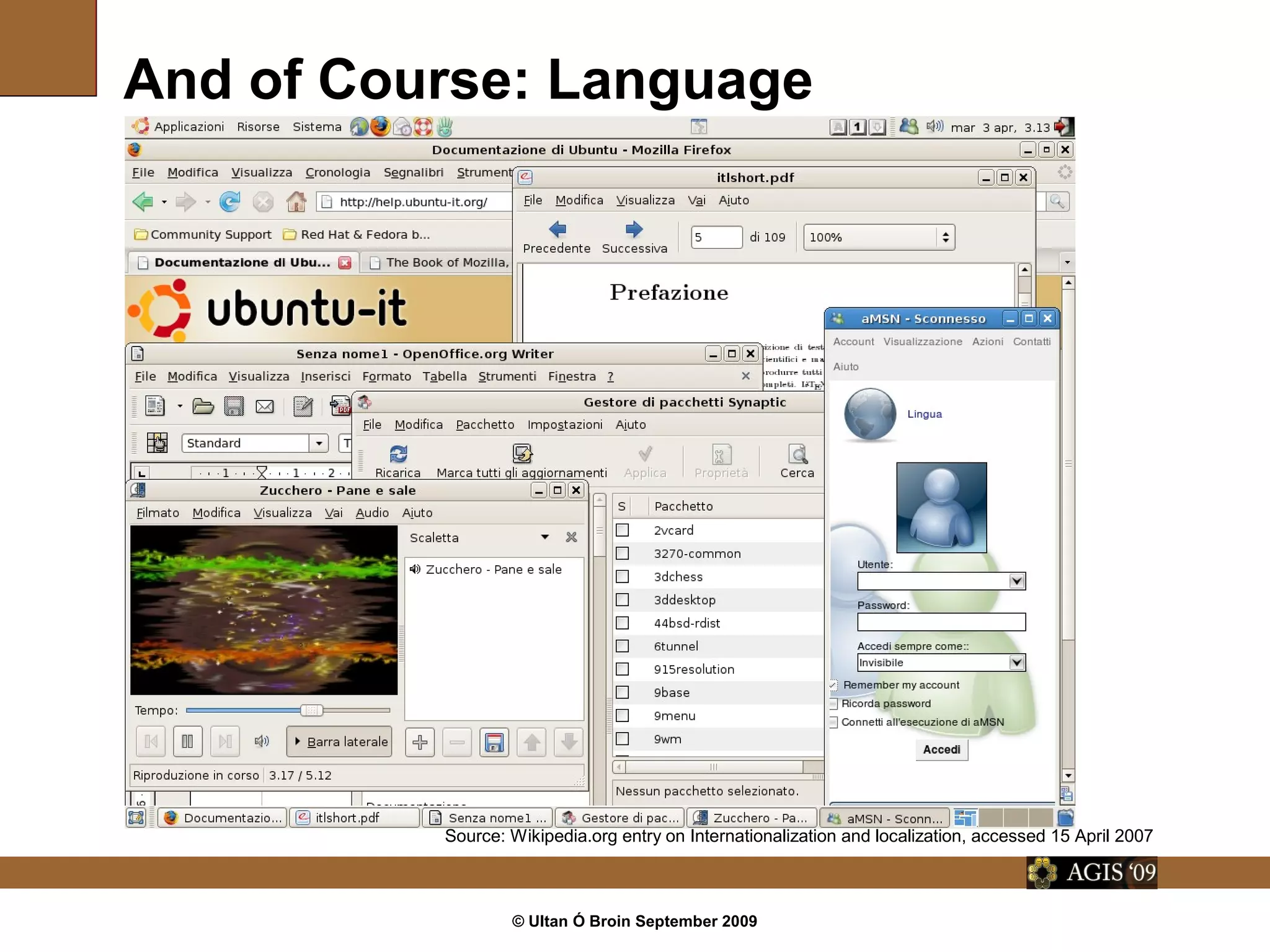Open Pacchetto menu in Synaptic

(x=485, y=425)
